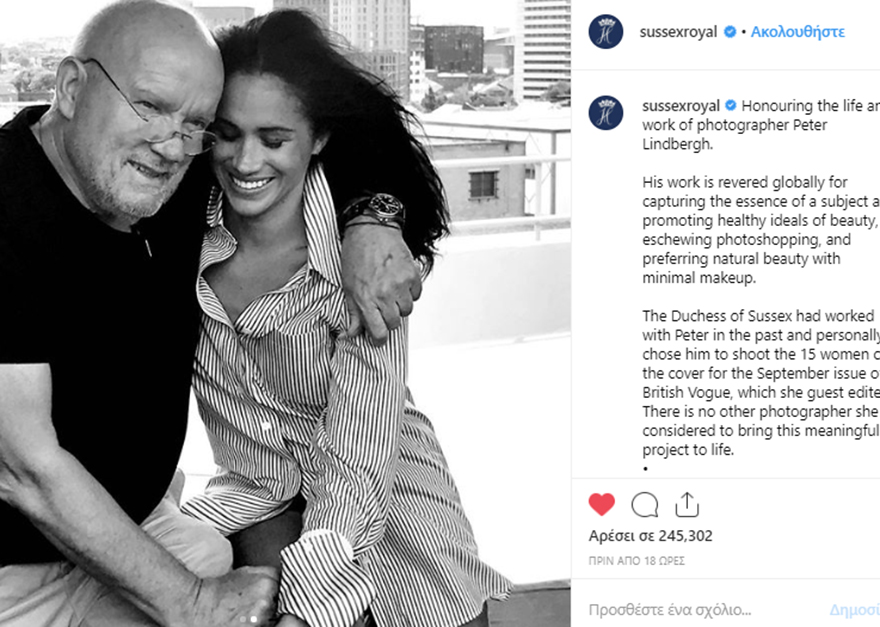Select the active second carousel dot
The image size is (880, 627).
point(254,620)
